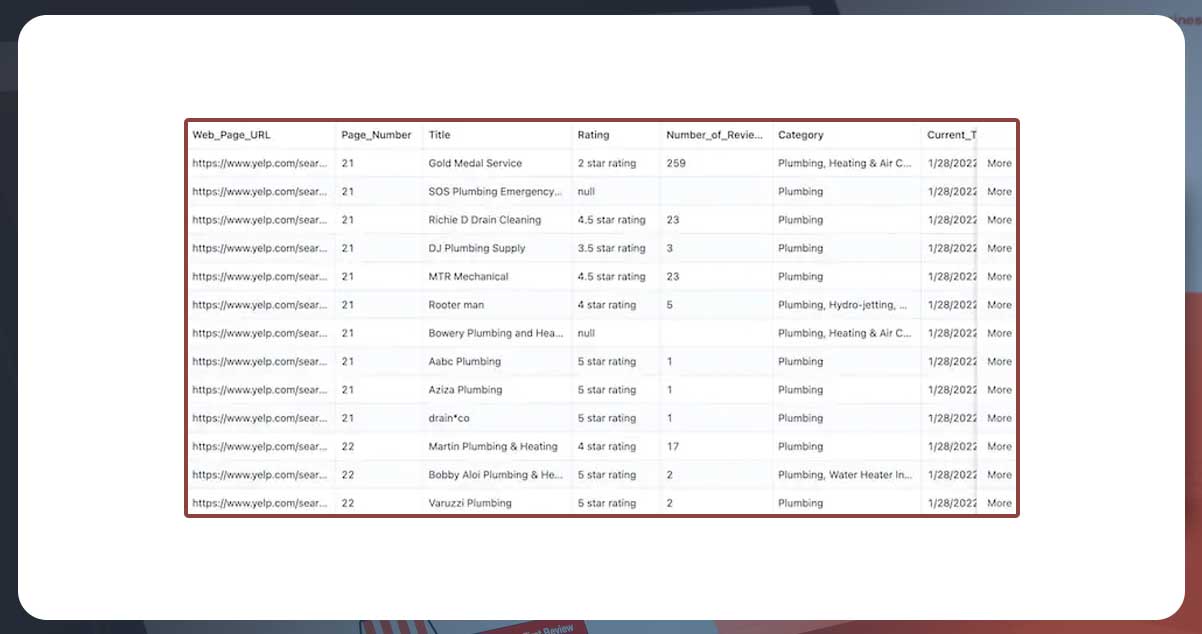The height and width of the screenshot is (634, 1202).
Task: Open More for DJ Plumbing Supply
Action: pos(999,248)
